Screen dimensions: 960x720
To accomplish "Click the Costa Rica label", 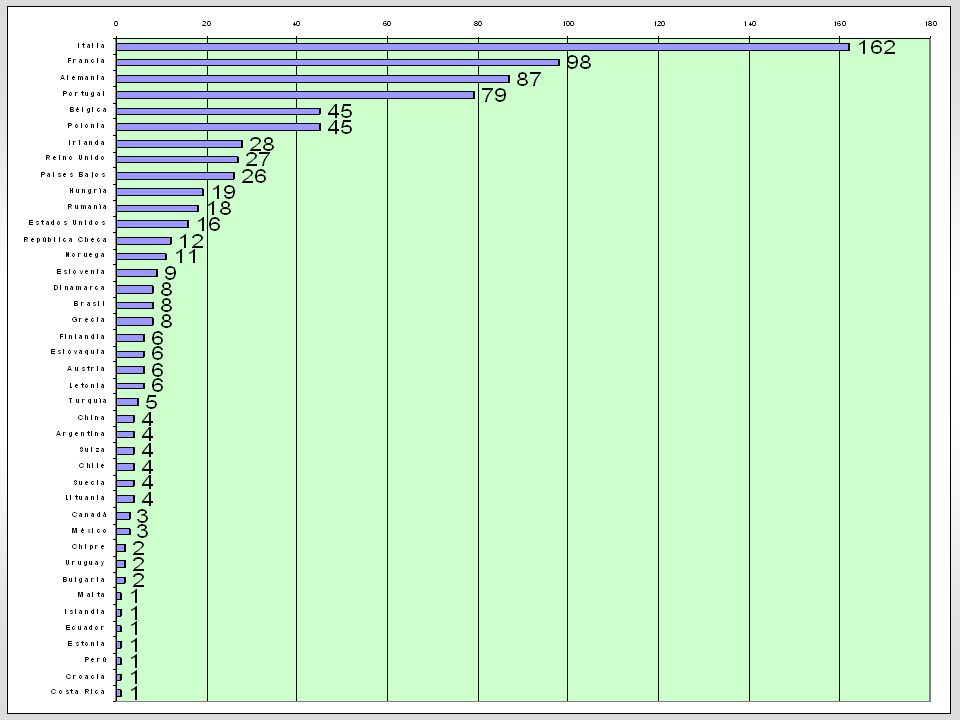I will coord(78,692).
